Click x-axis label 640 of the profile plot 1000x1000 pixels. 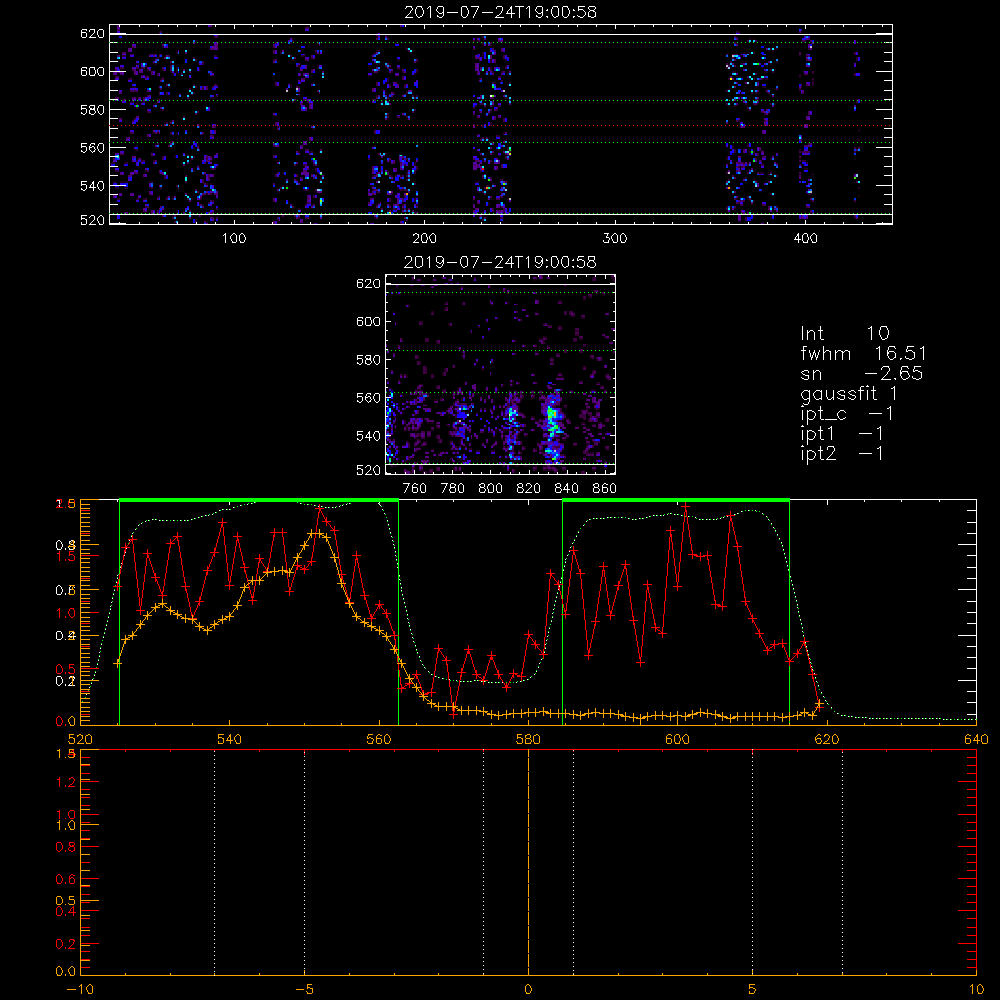[x=976, y=739]
